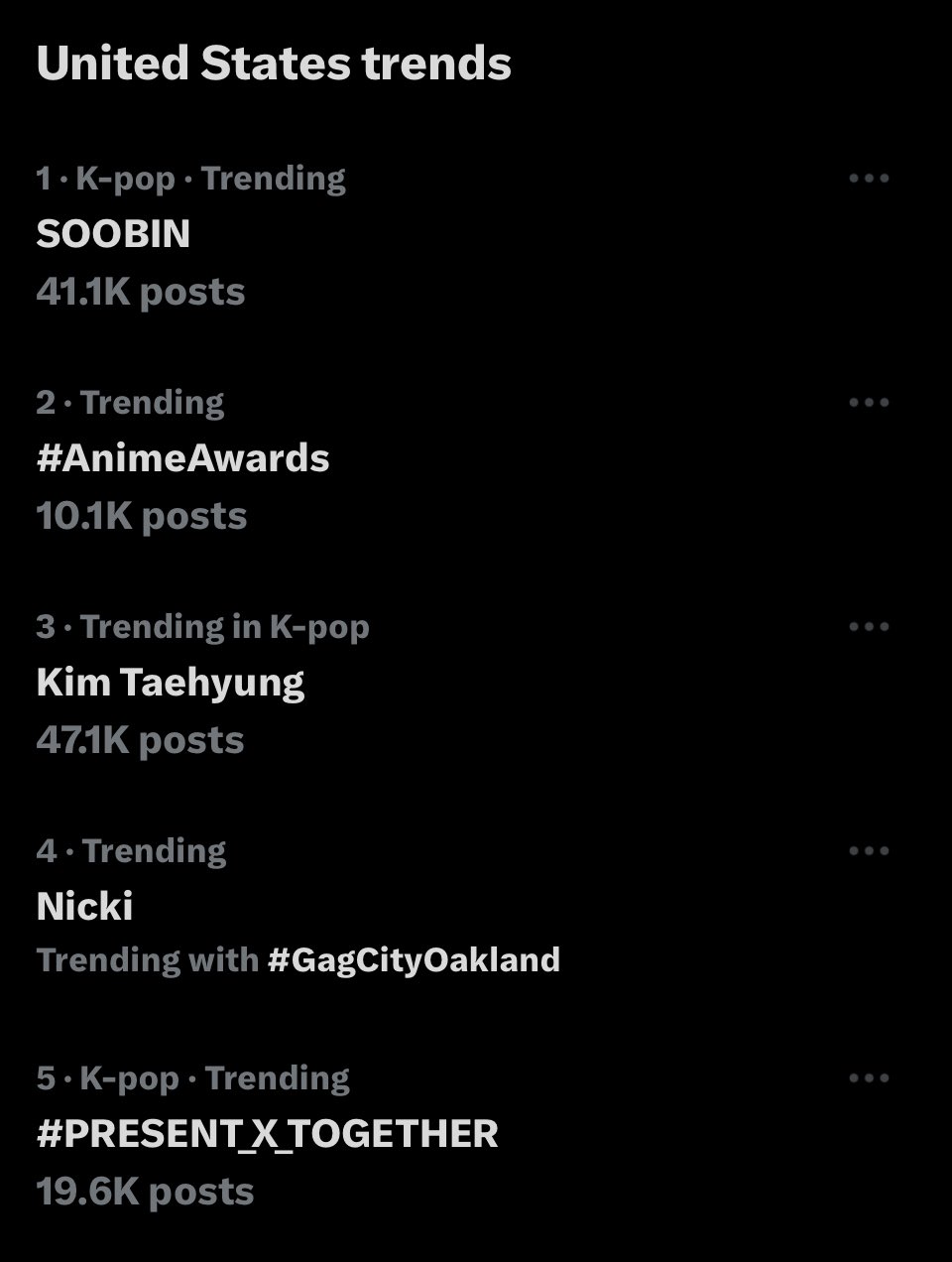This screenshot has height=1262, width=952.
Task: Click the 'Trending in K-pop' label
Action: [x=224, y=627]
